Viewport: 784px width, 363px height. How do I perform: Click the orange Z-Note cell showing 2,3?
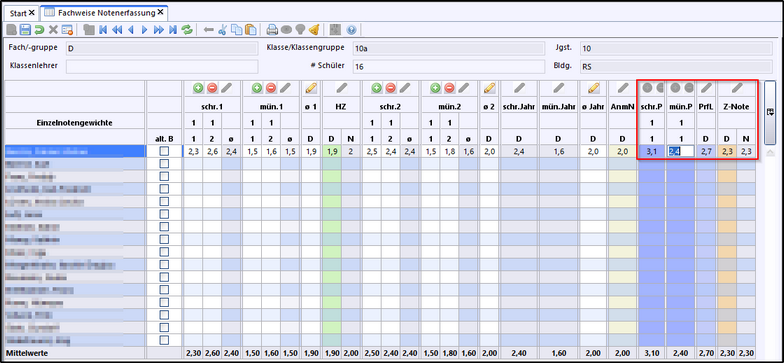727,151
